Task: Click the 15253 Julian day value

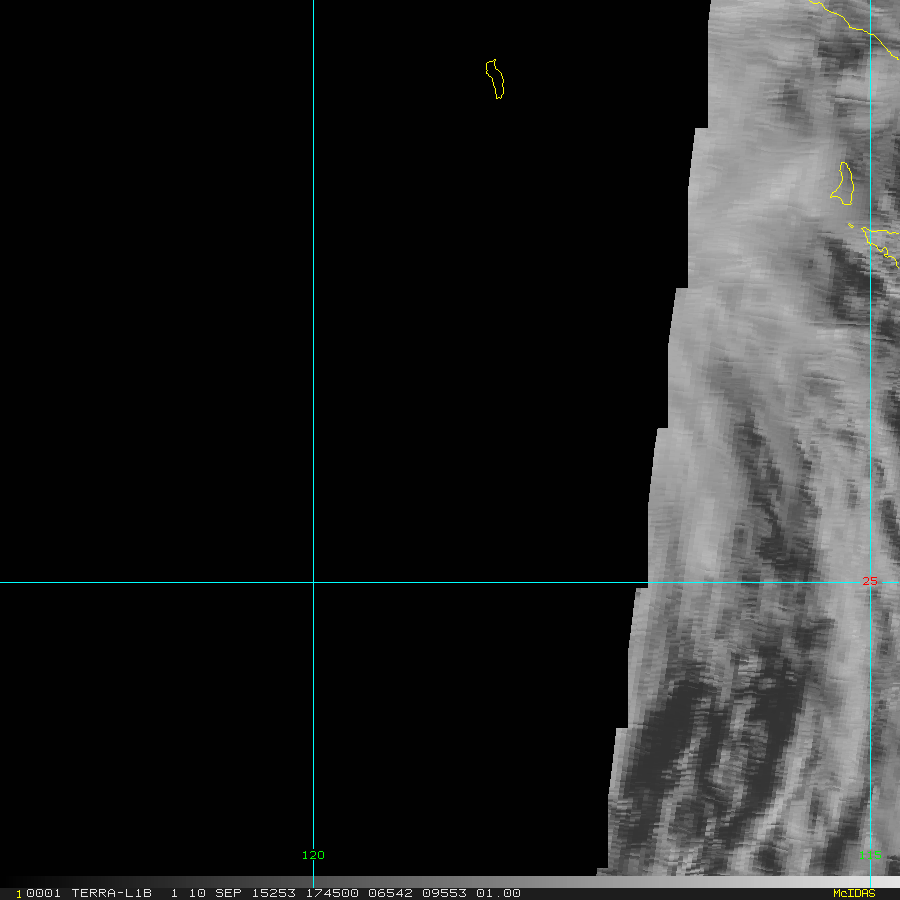Action: click(x=274, y=893)
